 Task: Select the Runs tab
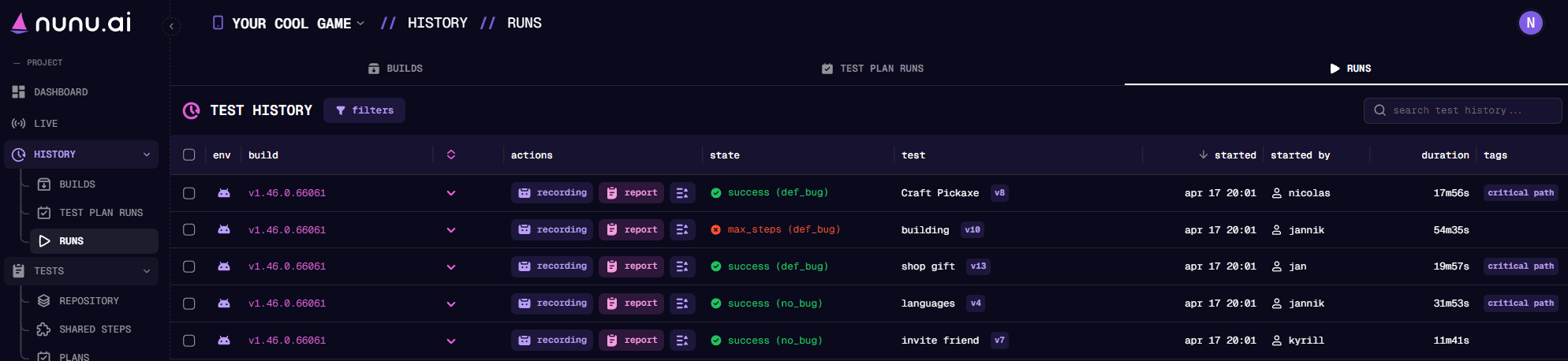coord(1350,69)
